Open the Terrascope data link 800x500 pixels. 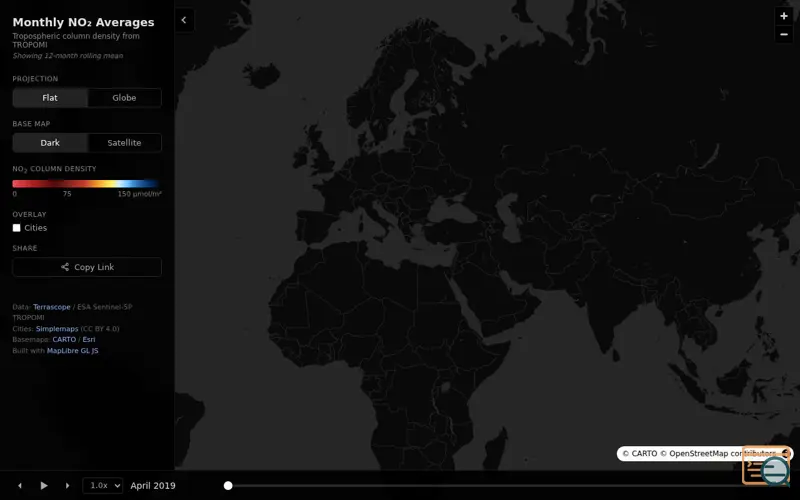[52, 307]
